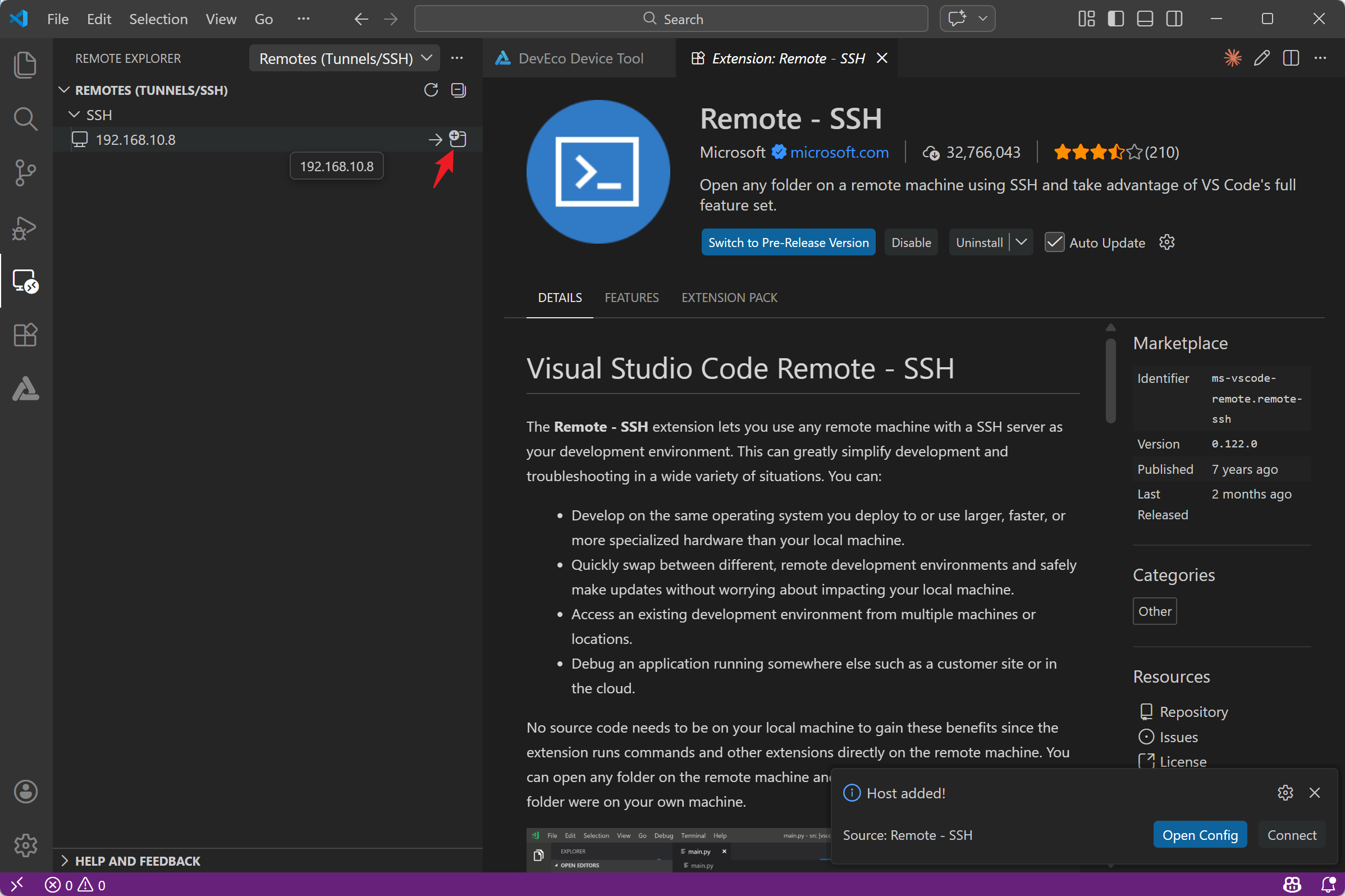Switch to DevEco Device Tool tab
The width and height of the screenshot is (1345, 896).
pyautogui.click(x=579, y=58)
